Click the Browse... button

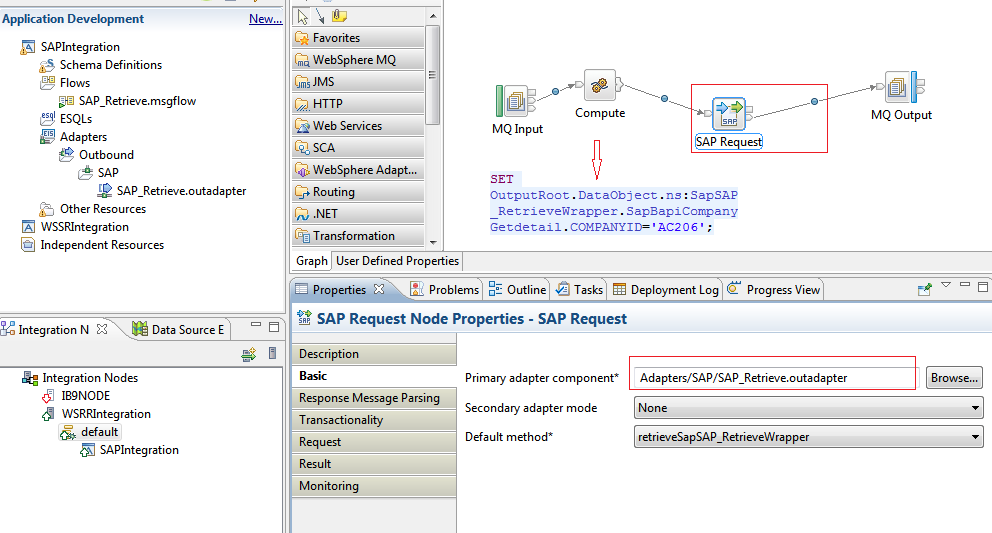[x=954, y=378]
